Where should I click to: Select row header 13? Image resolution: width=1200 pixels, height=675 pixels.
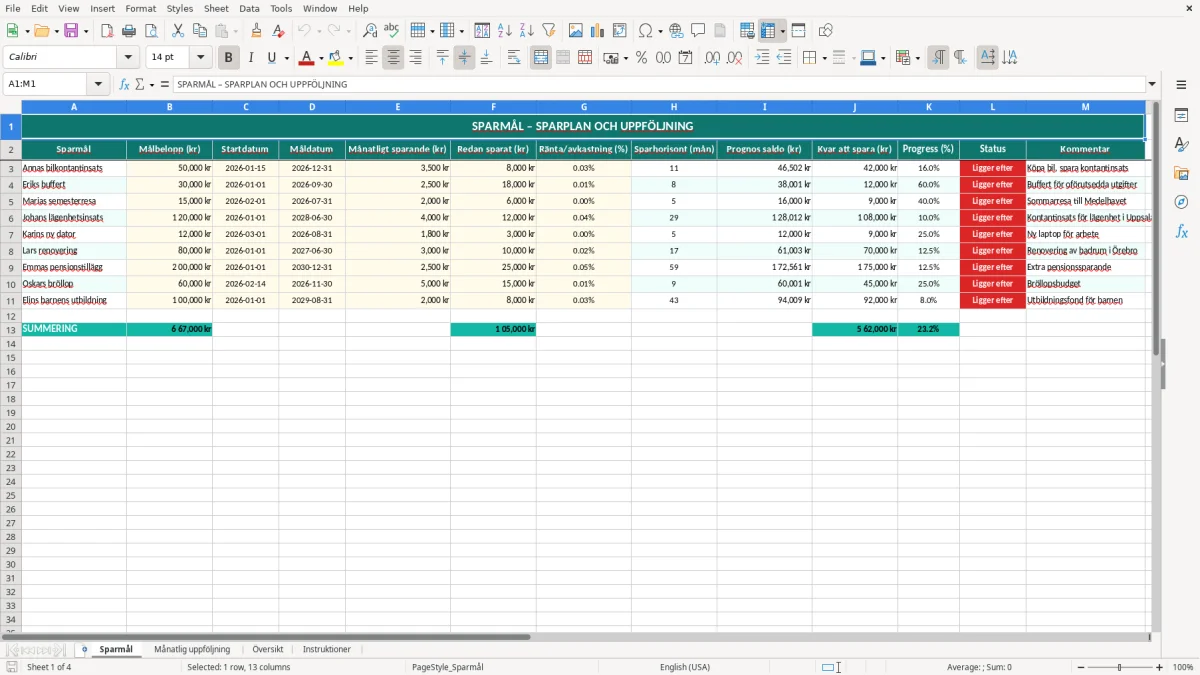10,329
